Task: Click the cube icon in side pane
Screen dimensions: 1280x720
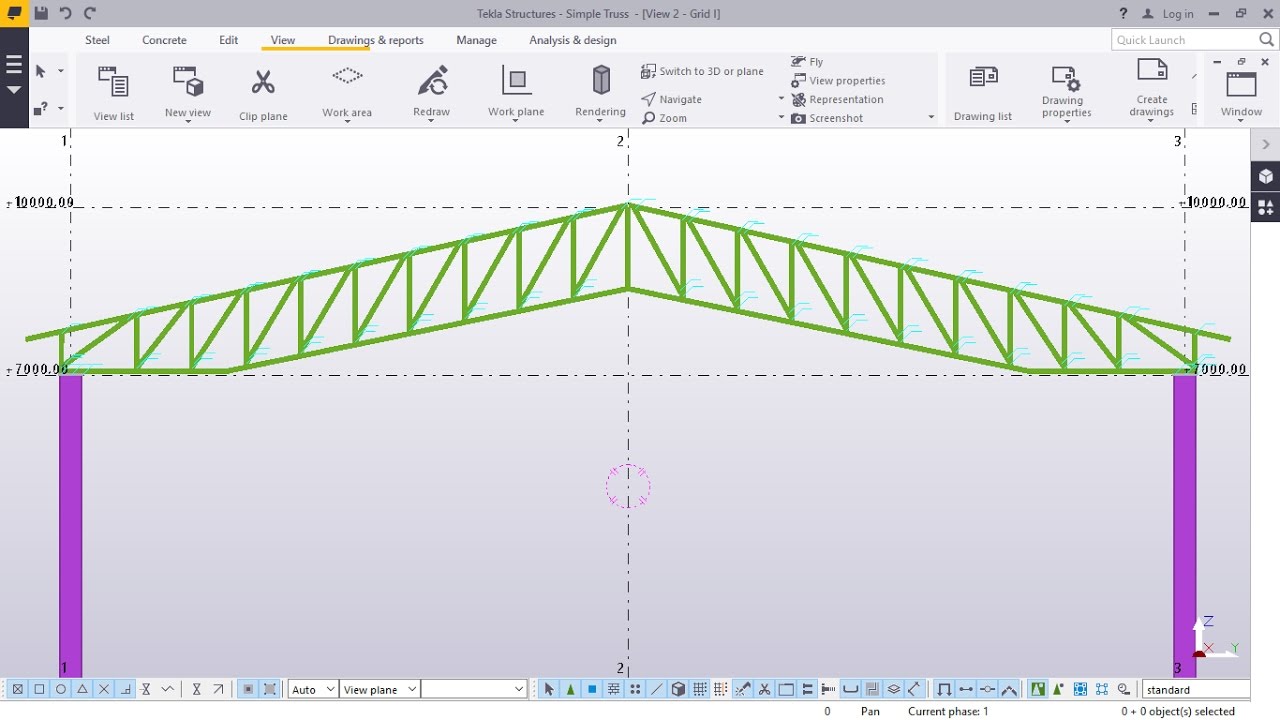Action: (1266, 177)
